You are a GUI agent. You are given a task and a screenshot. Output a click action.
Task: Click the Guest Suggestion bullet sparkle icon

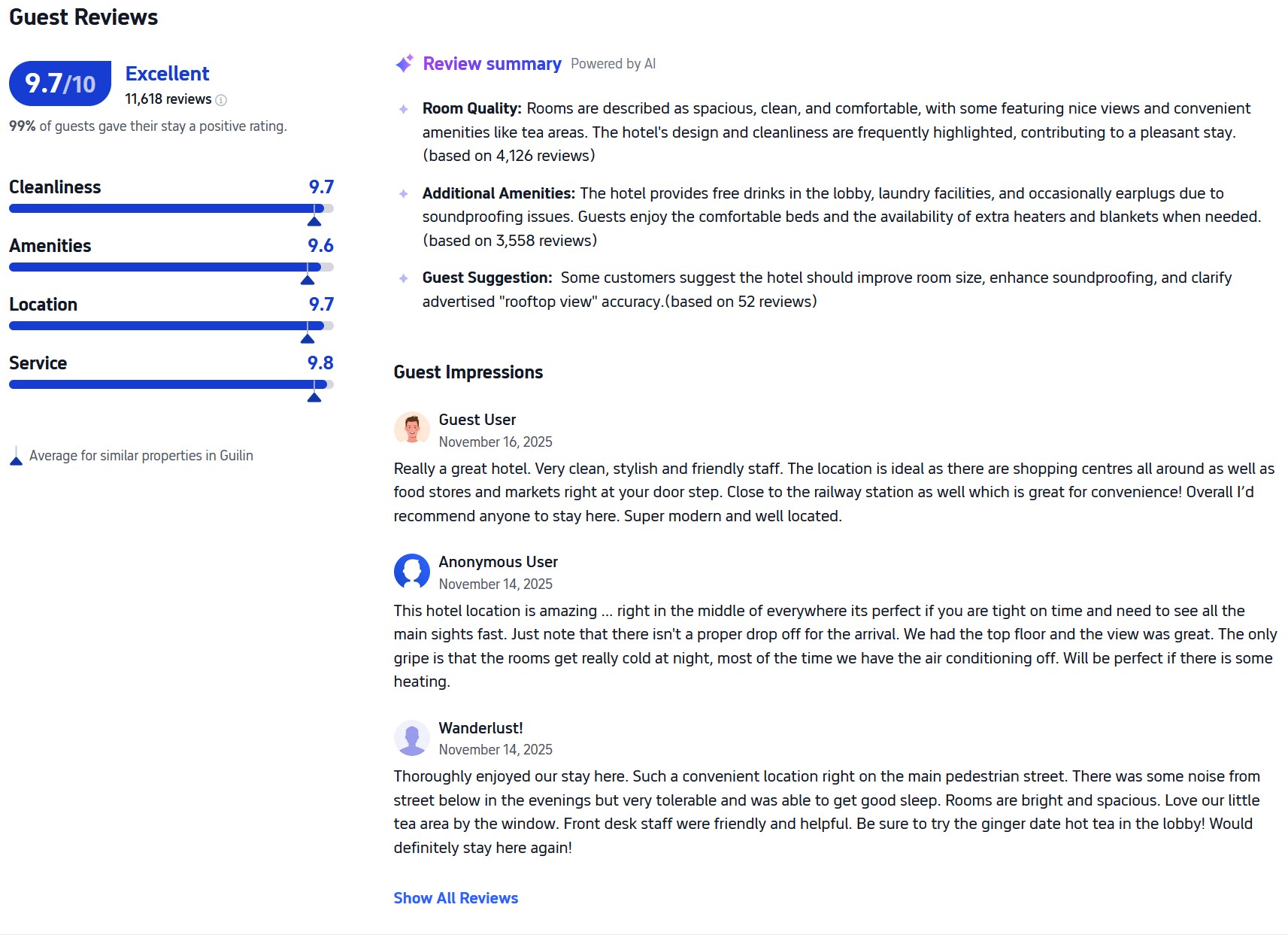404,278
